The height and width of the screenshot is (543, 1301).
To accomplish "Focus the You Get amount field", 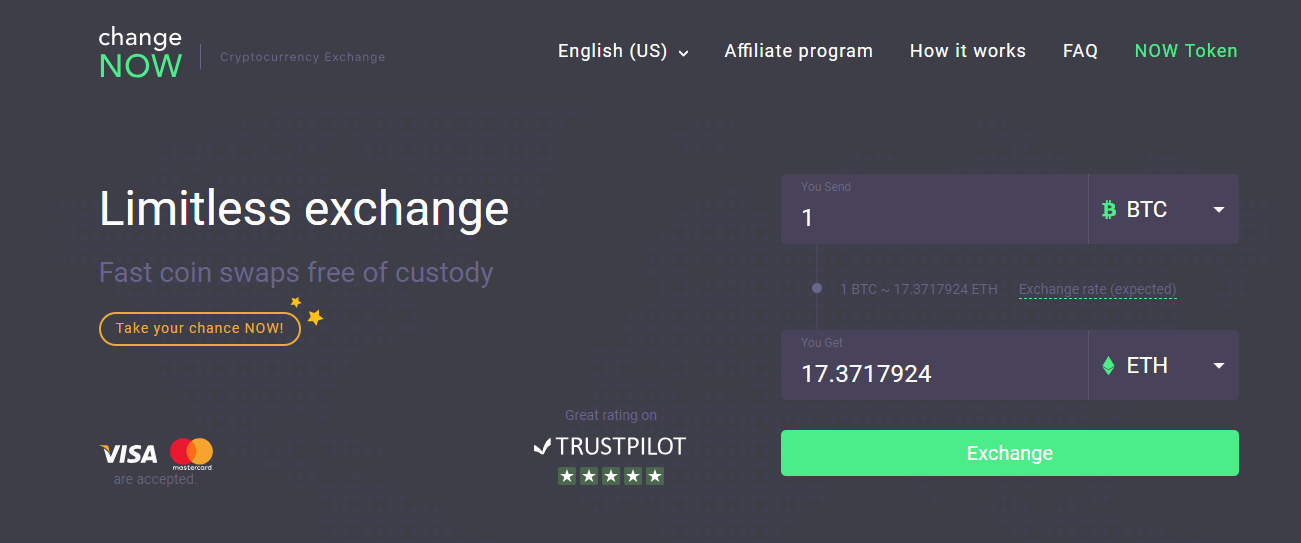I will (934, 365).
